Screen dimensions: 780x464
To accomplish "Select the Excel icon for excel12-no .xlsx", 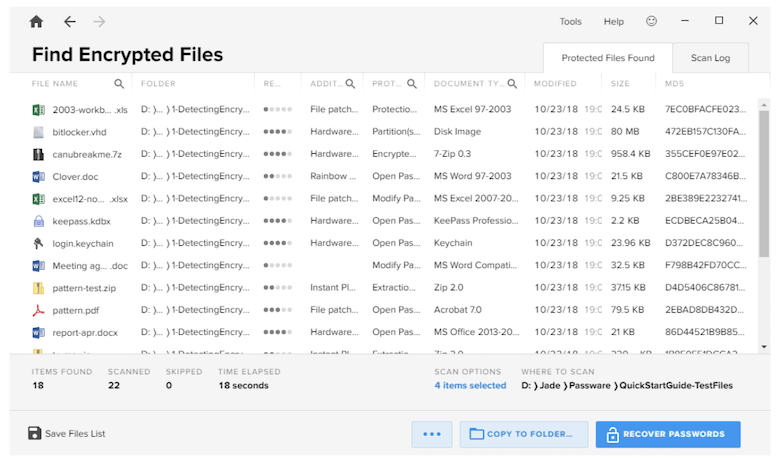I will click(x=38, y=199).
